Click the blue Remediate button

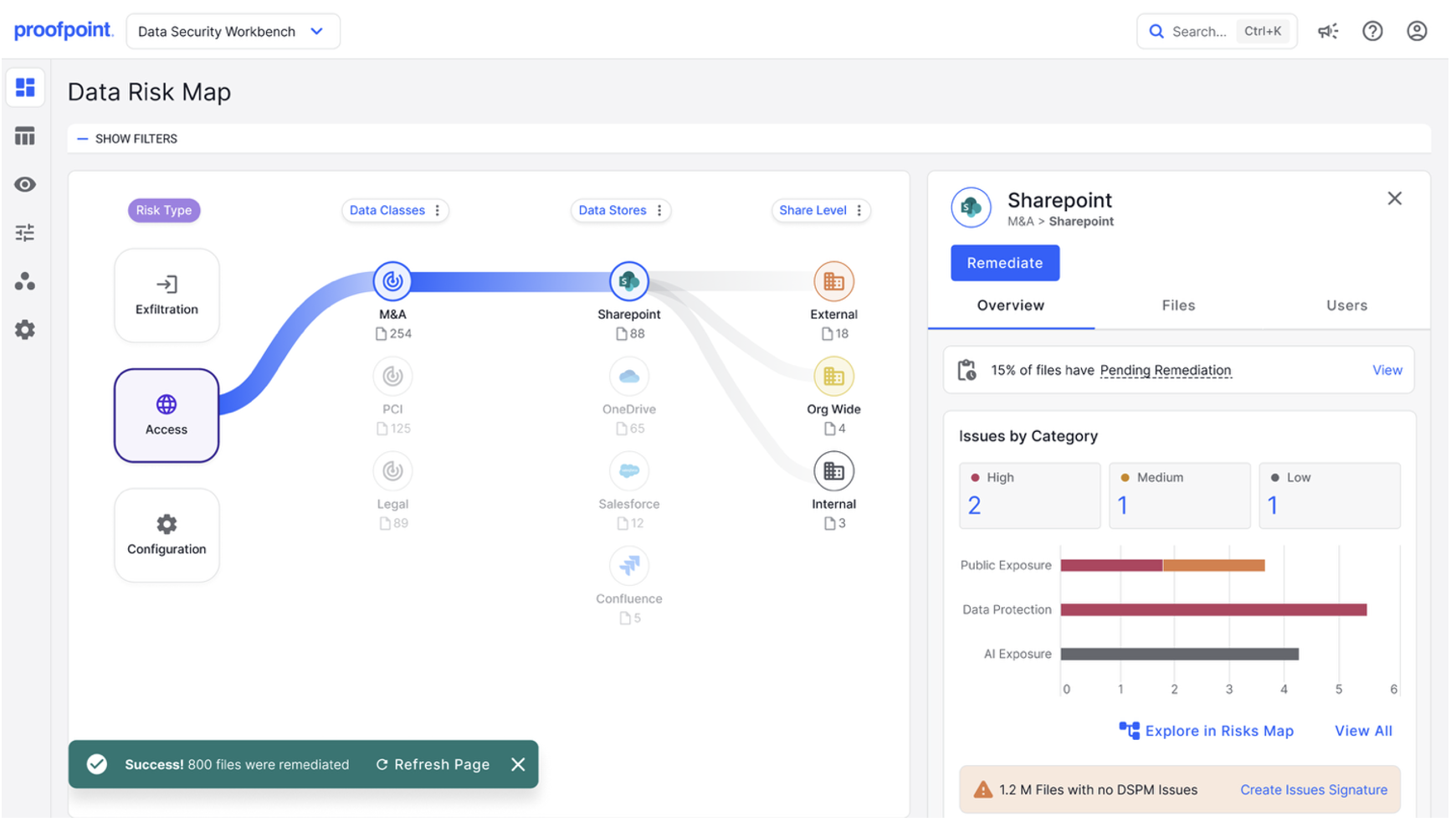[x=1004, y=263]
